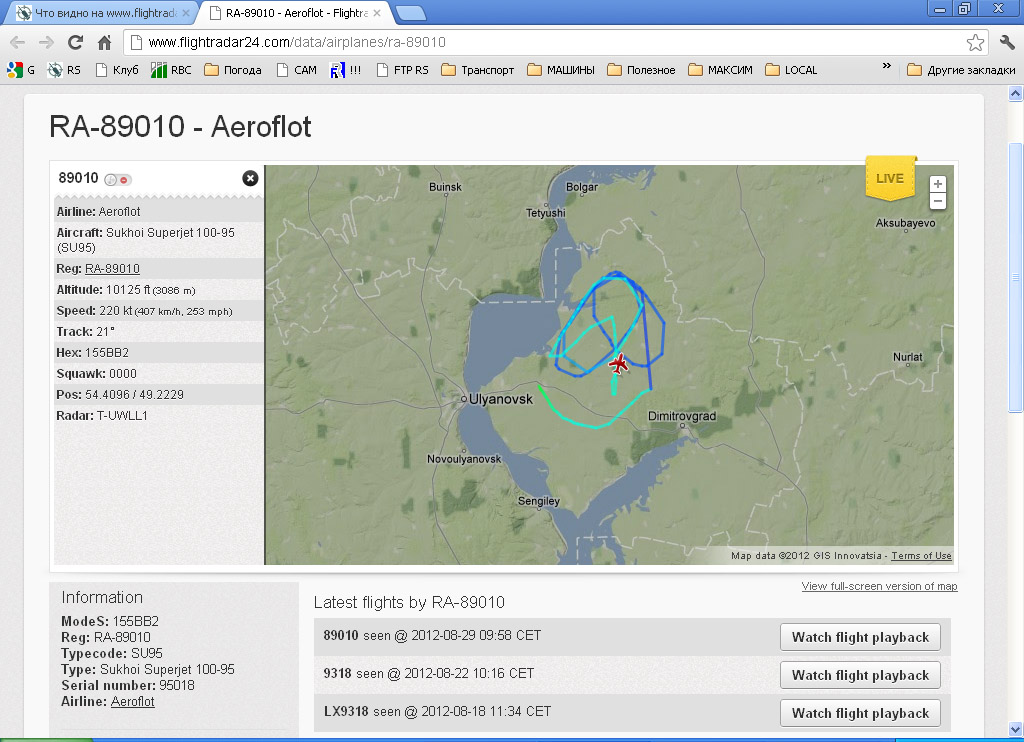This screenshot has height=742, width=1024.
Task: Zoom in on the map
Action: [938, 184]
